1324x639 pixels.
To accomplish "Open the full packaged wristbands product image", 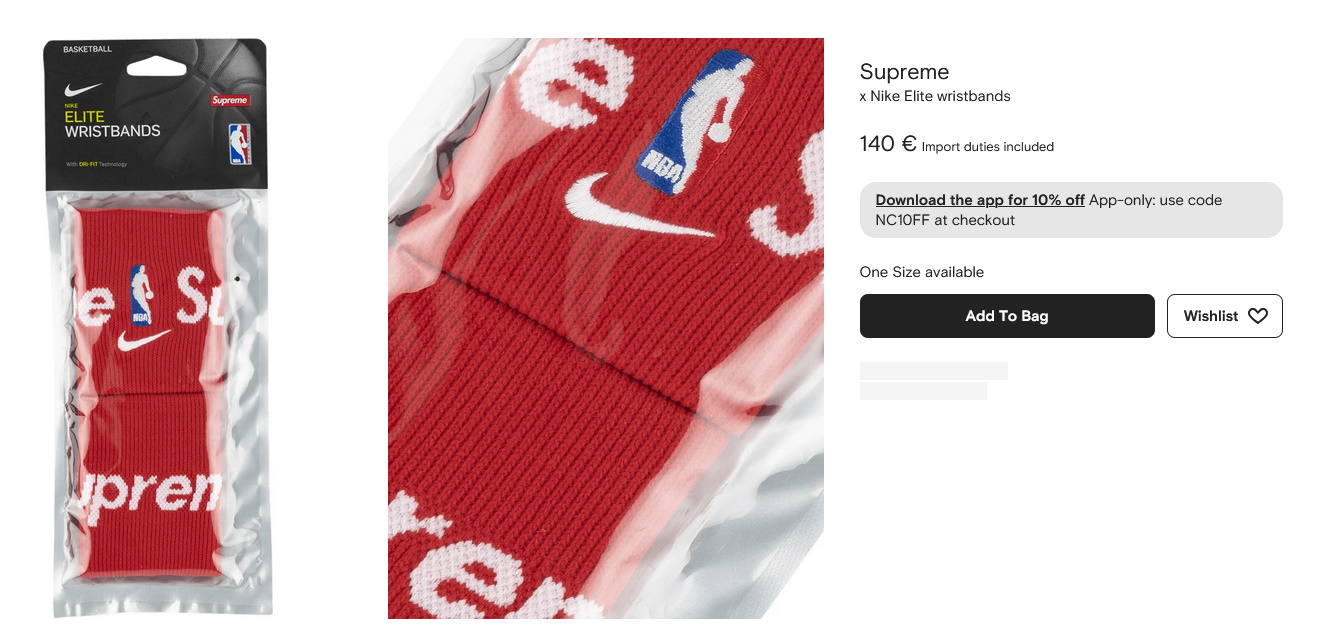I will pos(158,328).
